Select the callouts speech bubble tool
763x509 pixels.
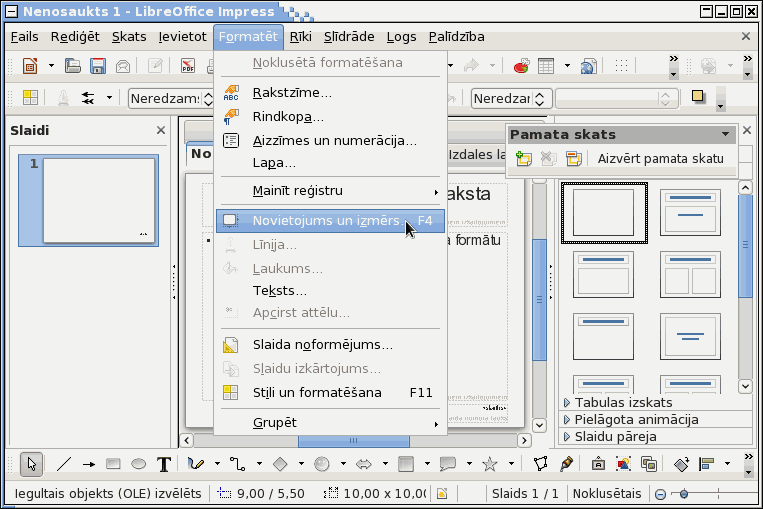pos(448,464)
